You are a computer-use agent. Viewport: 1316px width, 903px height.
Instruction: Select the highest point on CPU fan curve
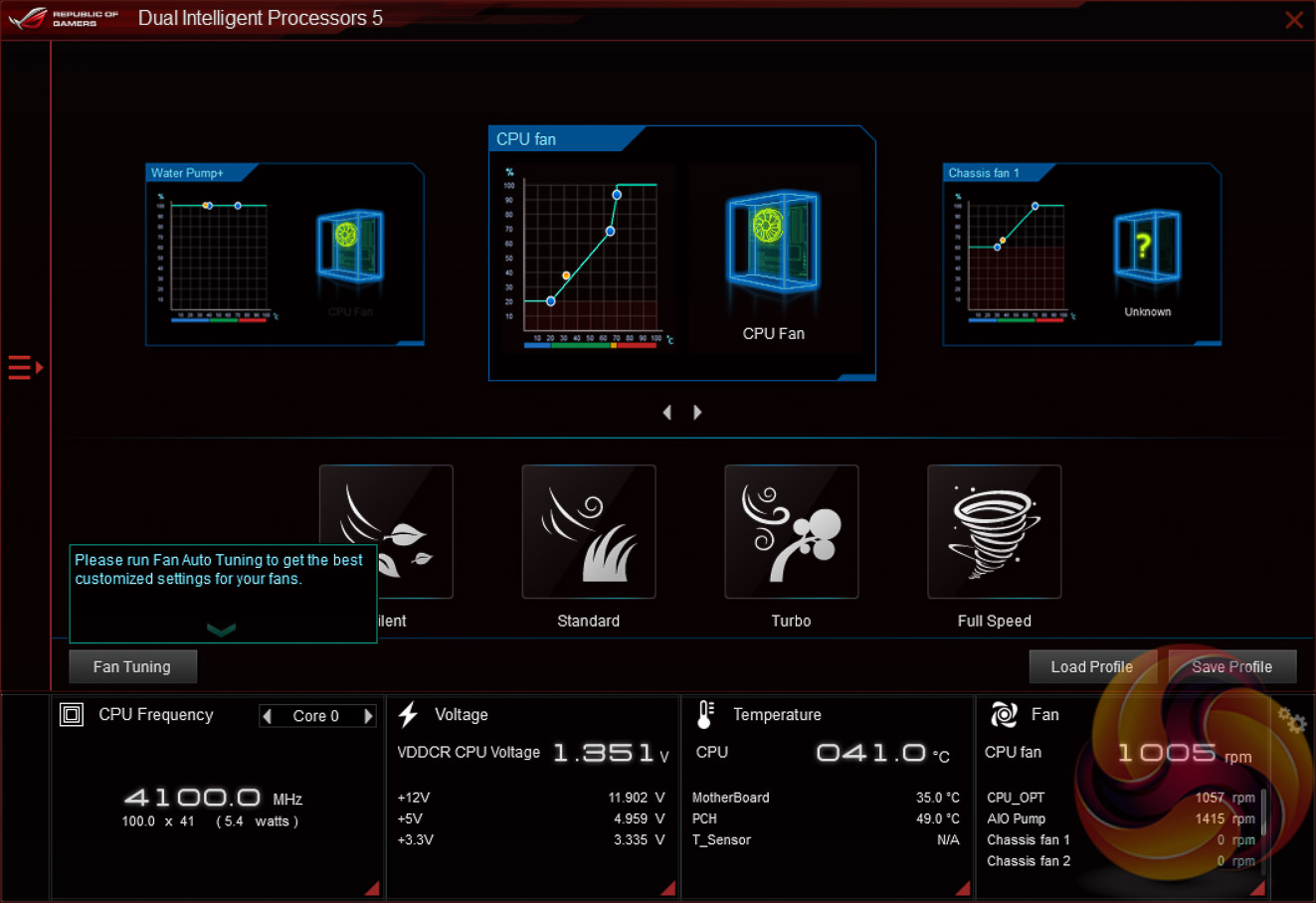coord(617,195)
